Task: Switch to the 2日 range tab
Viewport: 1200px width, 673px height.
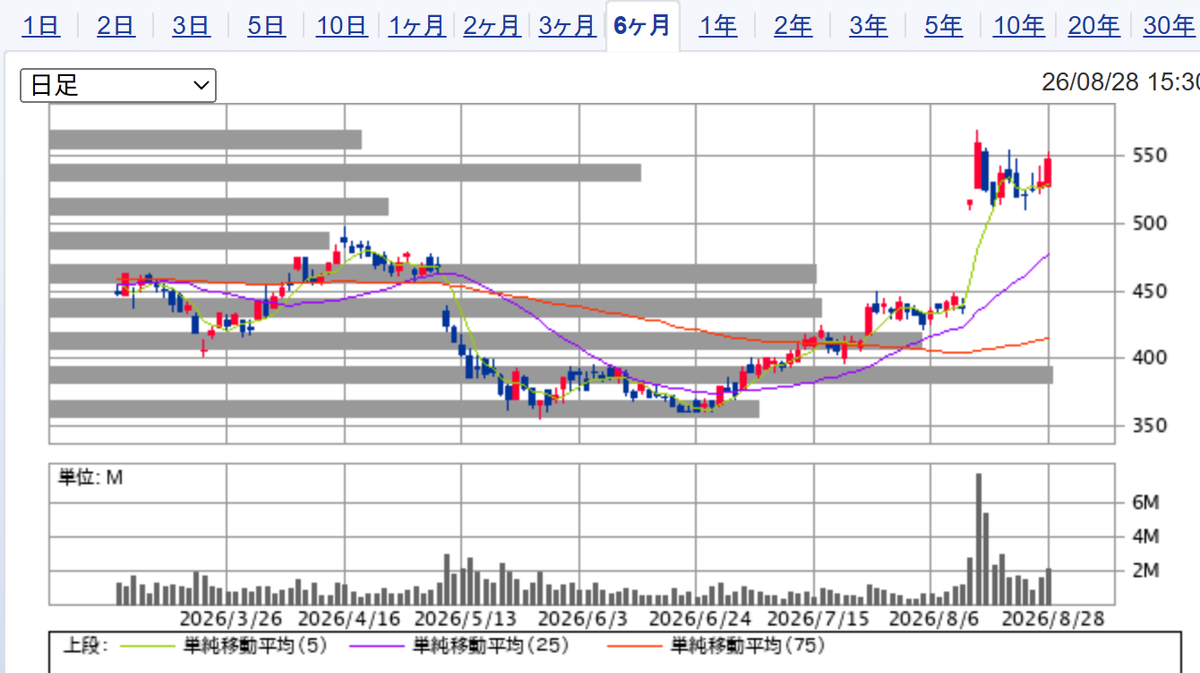Action: (116, 26)
